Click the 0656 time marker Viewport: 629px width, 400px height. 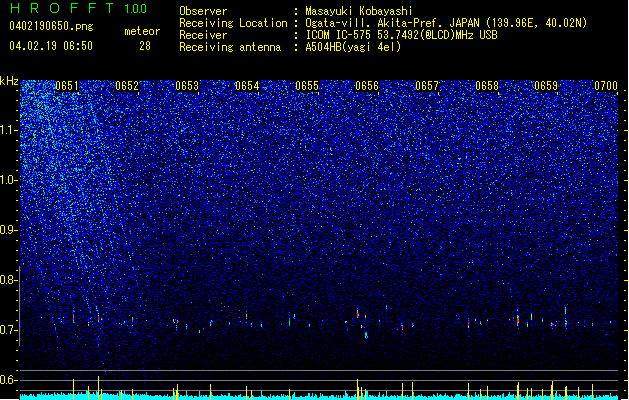[367, 86]
